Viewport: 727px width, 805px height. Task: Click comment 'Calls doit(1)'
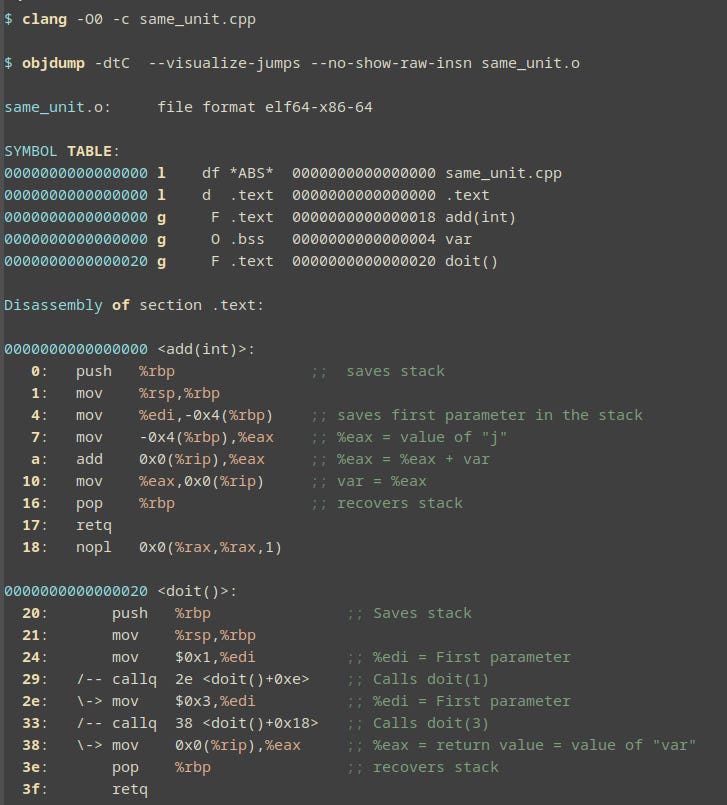[431, 680]
